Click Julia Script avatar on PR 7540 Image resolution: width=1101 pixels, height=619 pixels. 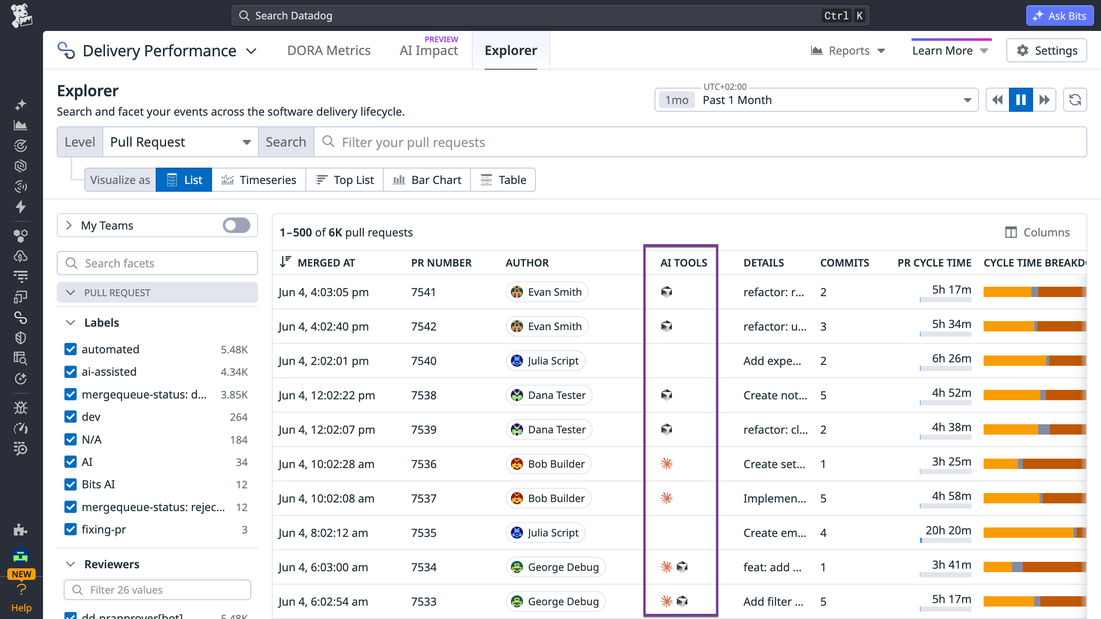click(517, 361)
